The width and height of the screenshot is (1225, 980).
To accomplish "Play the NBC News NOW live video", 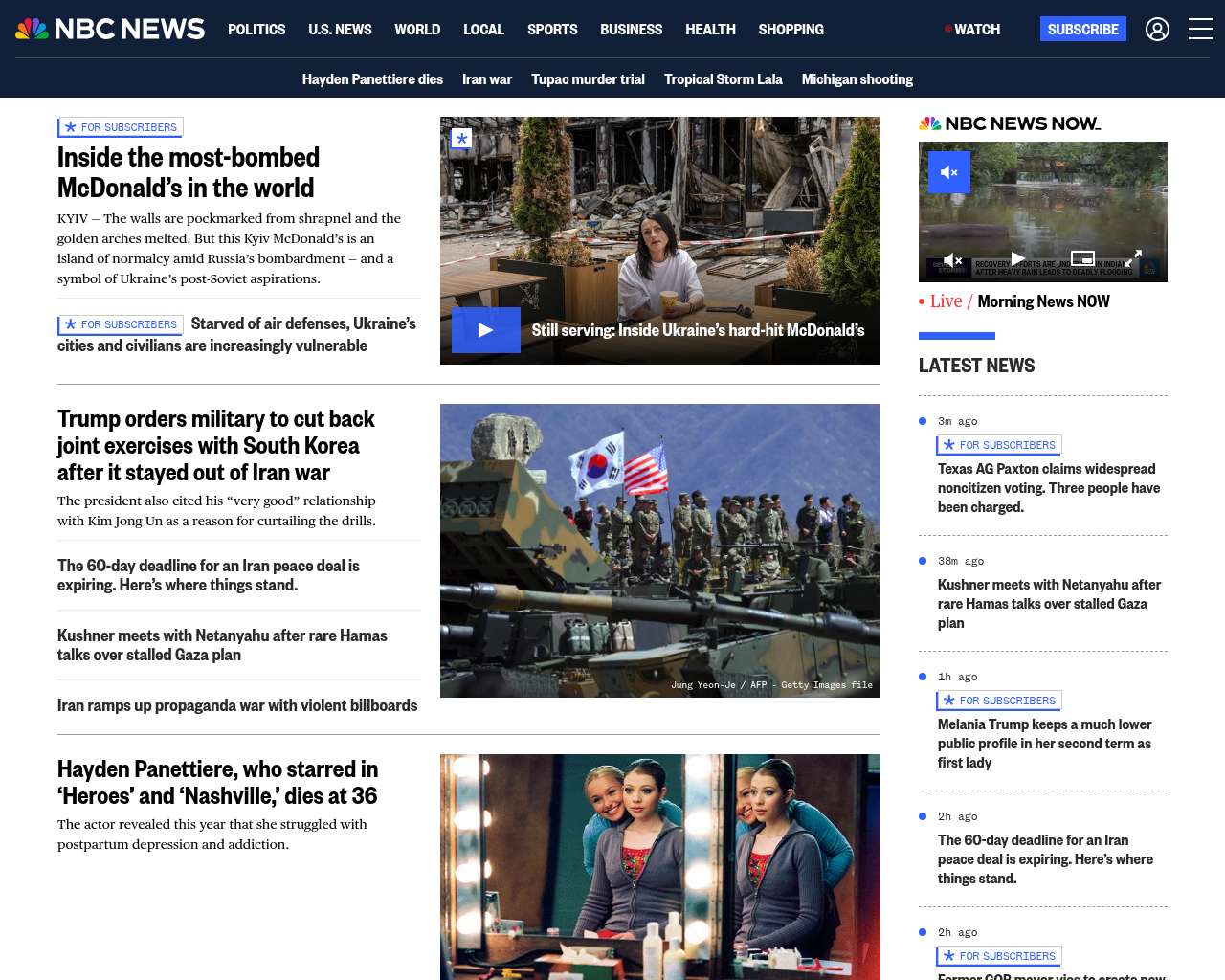I will pos(1017,259).
